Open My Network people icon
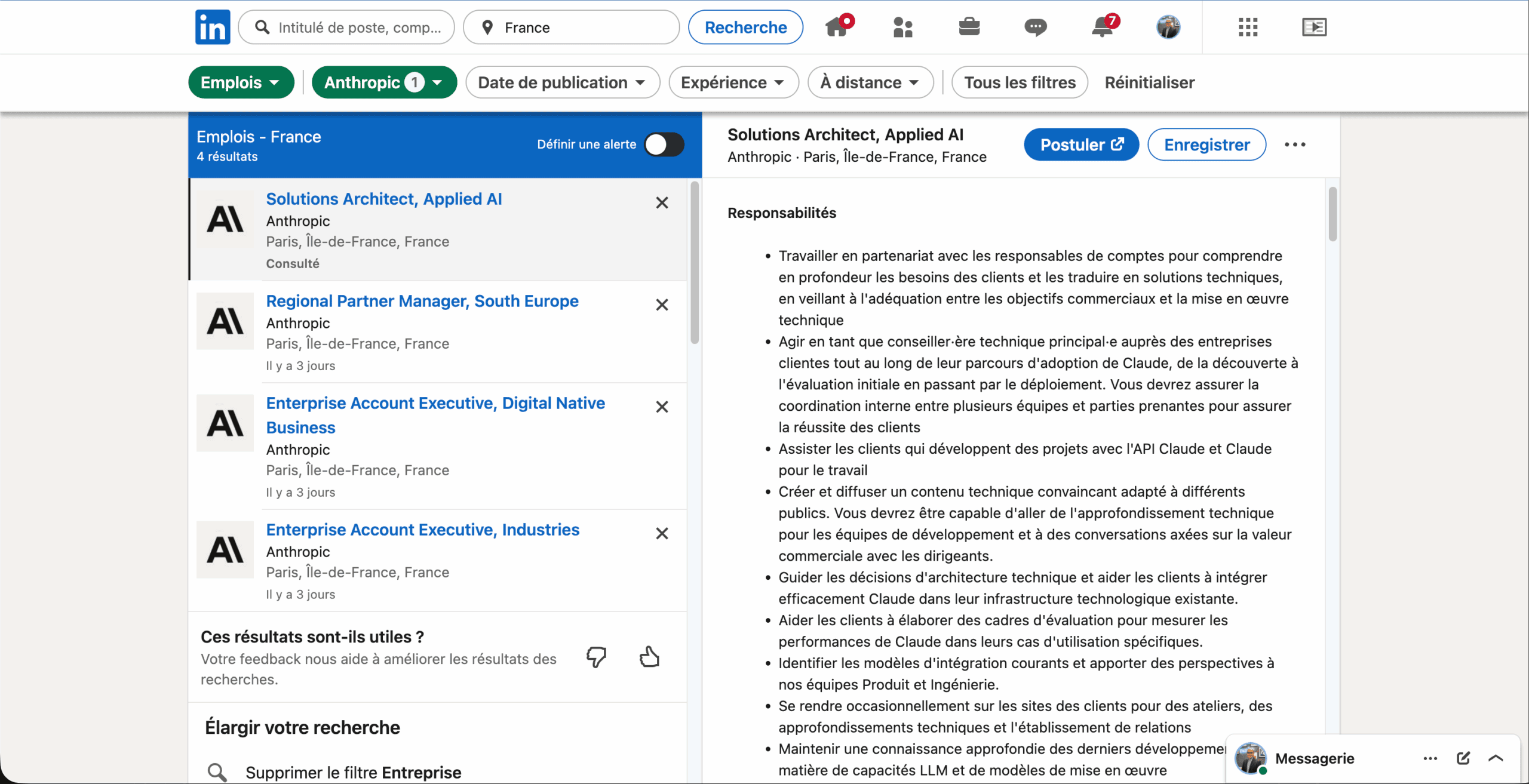Viewport: 1529px width, 784px height. point(902,27)
